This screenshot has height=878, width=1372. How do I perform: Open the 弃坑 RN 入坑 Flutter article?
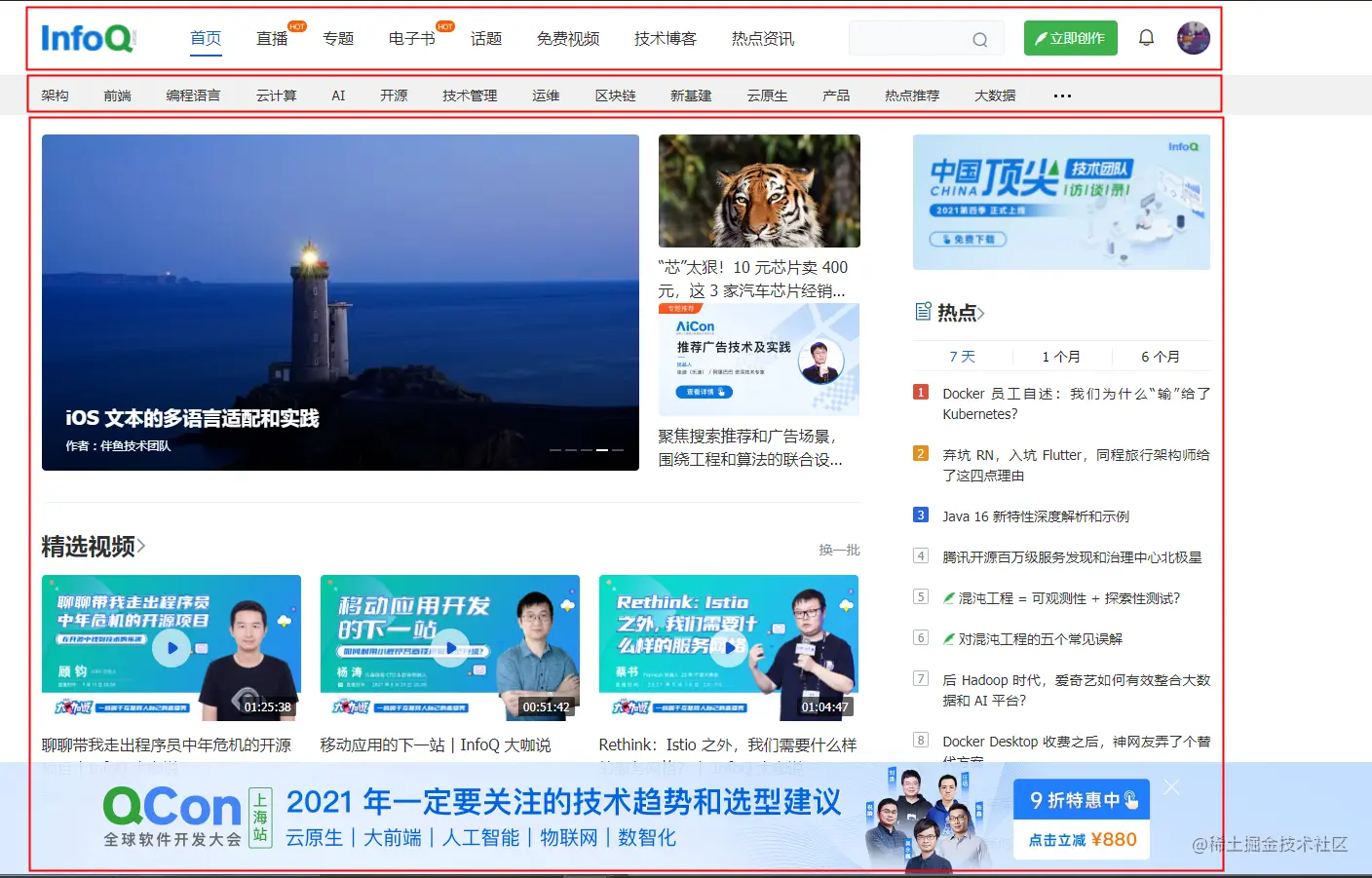(x=1077, y=465)
